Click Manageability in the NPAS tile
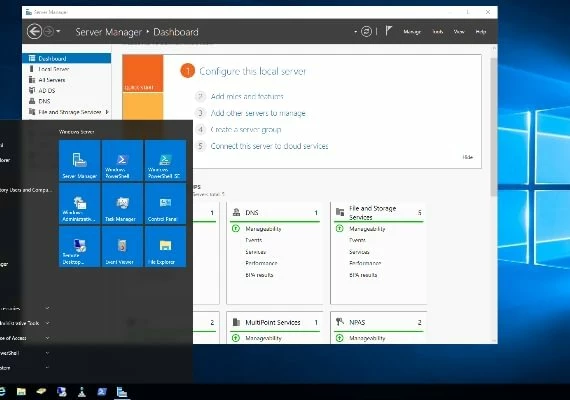This screenshot has width=570, height=400. (x=367, y=339)
